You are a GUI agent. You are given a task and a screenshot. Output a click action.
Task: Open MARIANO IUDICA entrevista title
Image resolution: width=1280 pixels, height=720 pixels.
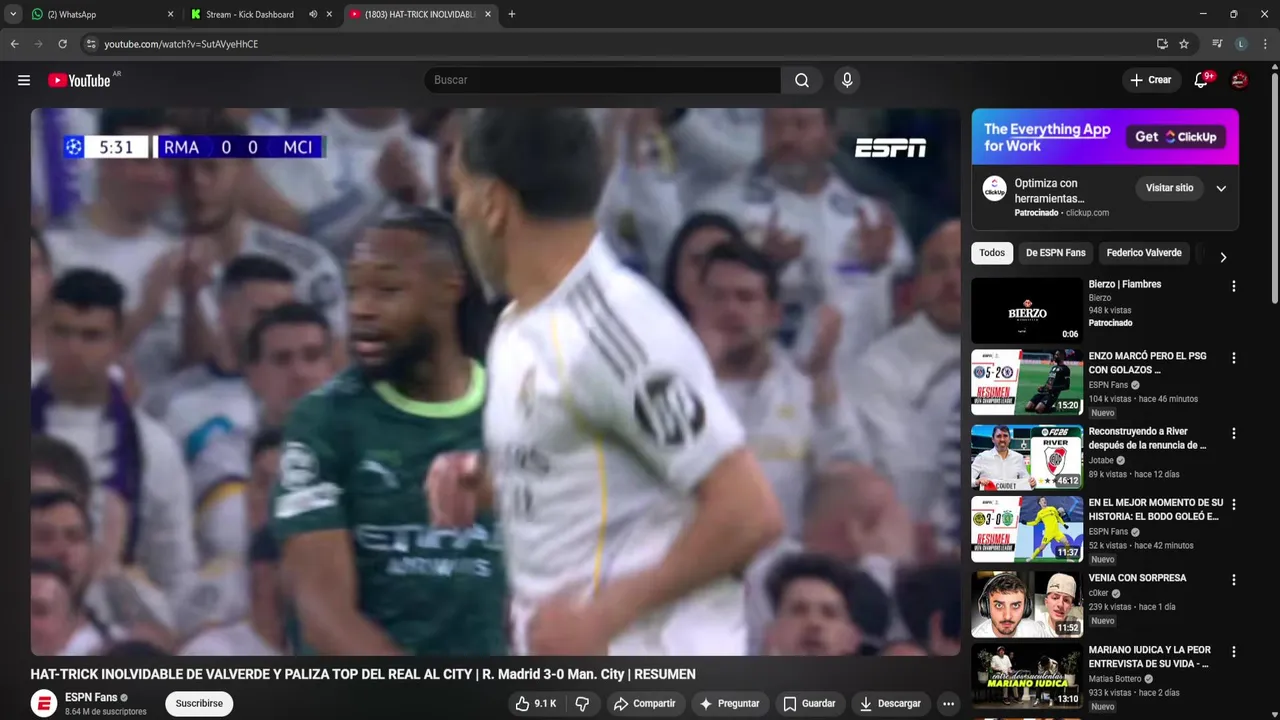tap(1150, 657)
